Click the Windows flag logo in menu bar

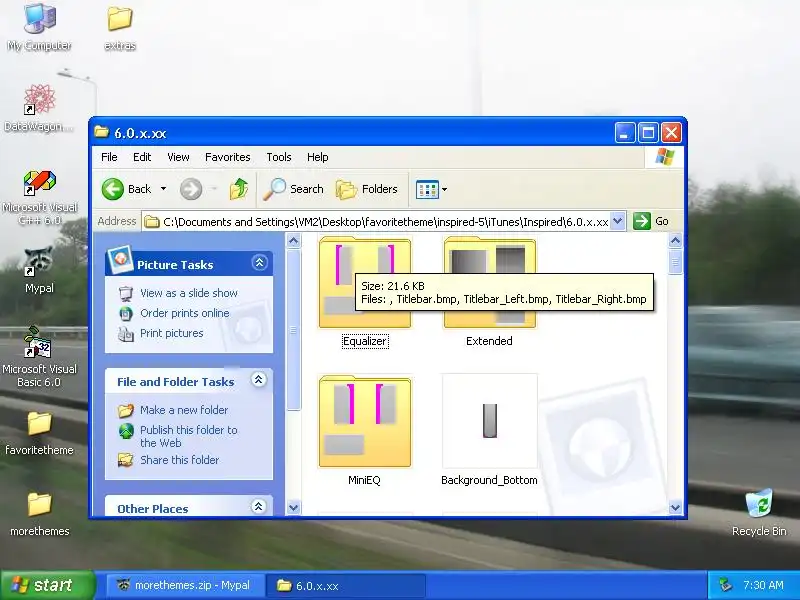pos(665,157)
